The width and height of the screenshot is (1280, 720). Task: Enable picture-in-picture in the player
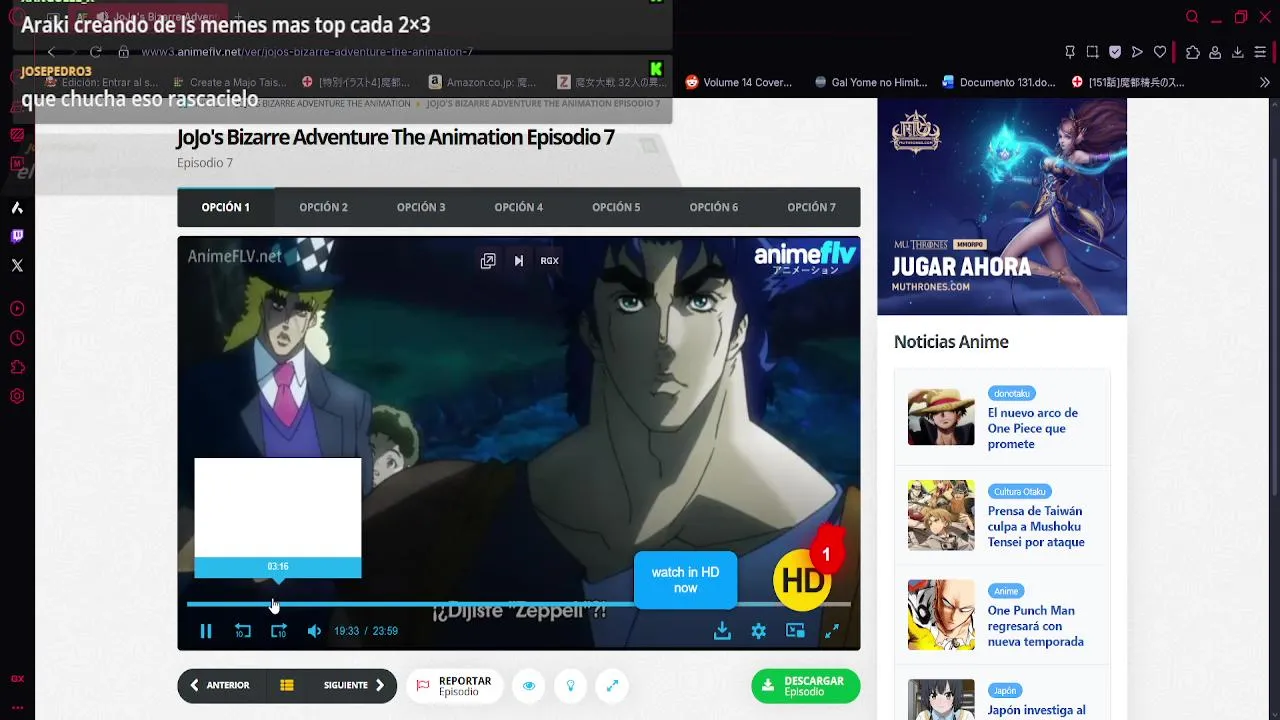795,631
